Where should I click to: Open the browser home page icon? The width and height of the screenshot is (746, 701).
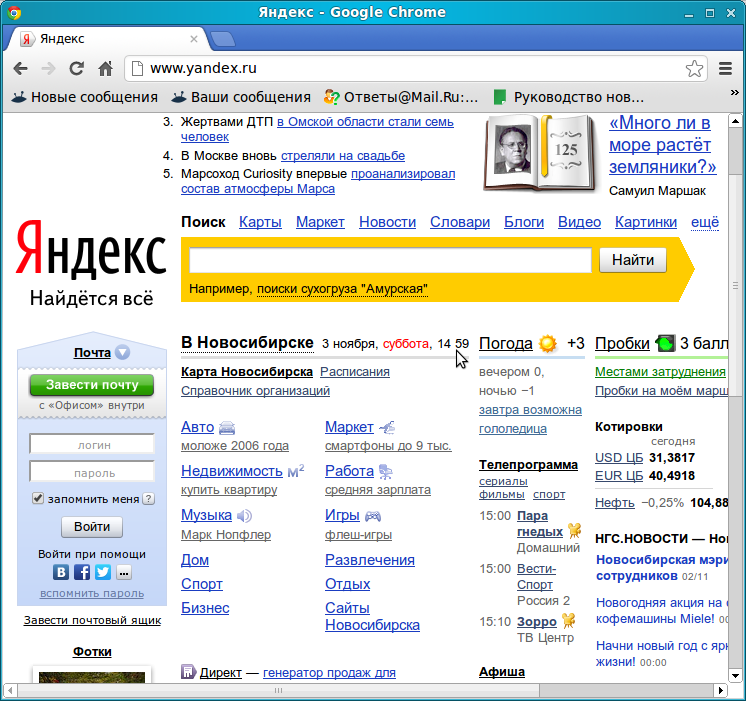(105, 69)
